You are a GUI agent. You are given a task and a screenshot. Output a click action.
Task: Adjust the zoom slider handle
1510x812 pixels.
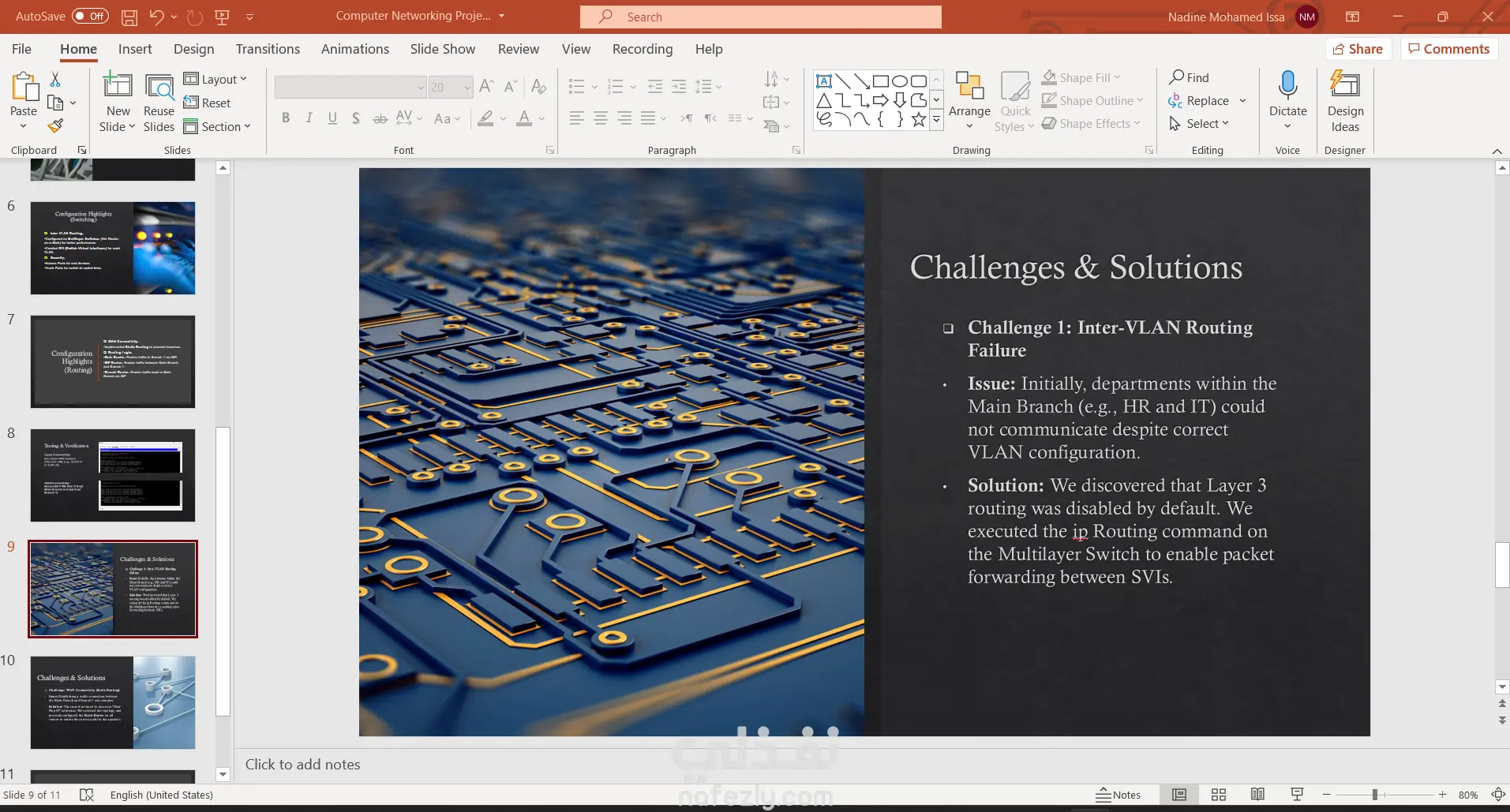pos(1374,795)
